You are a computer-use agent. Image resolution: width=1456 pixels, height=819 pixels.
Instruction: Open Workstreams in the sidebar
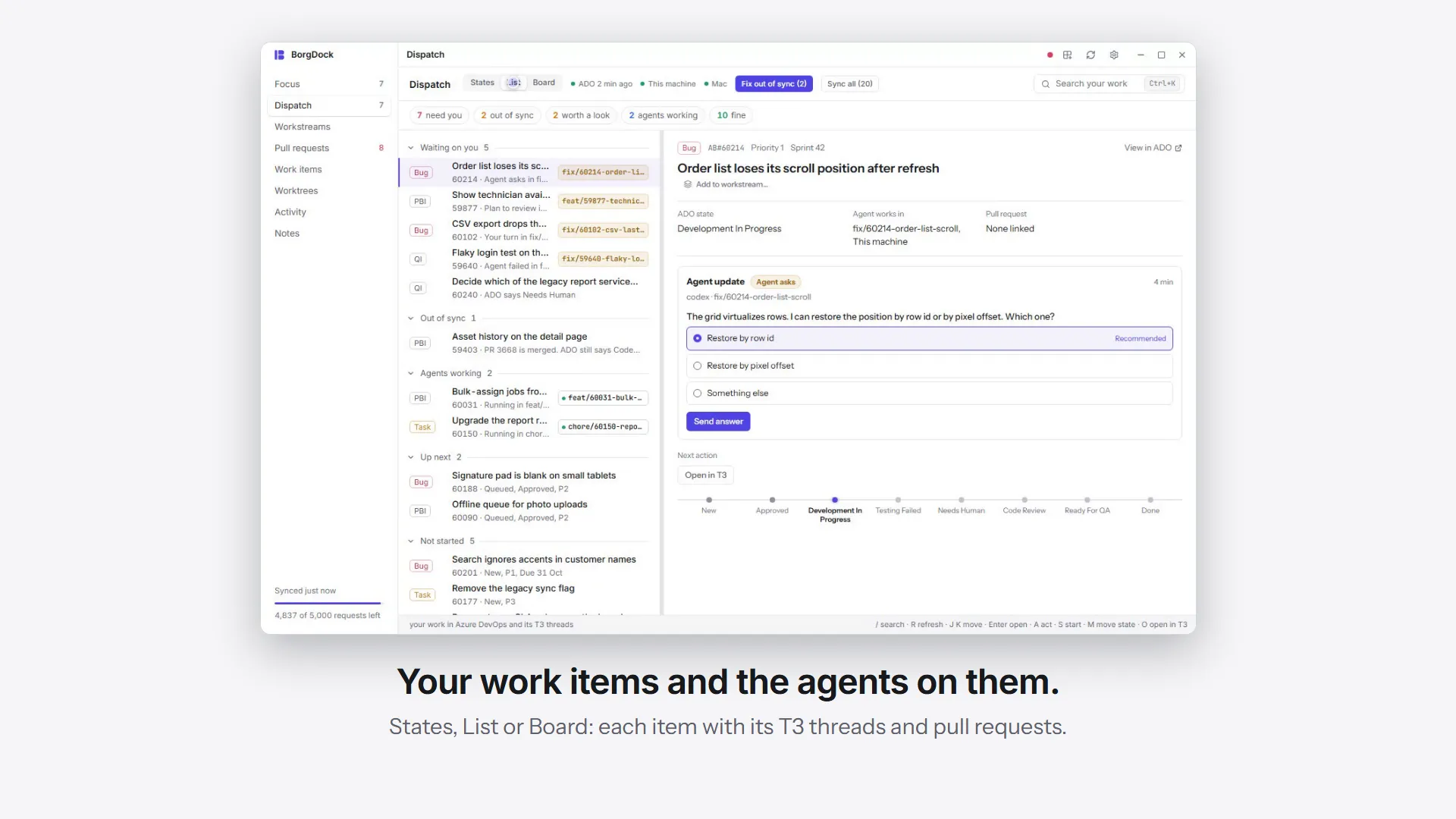pos(328,127)
